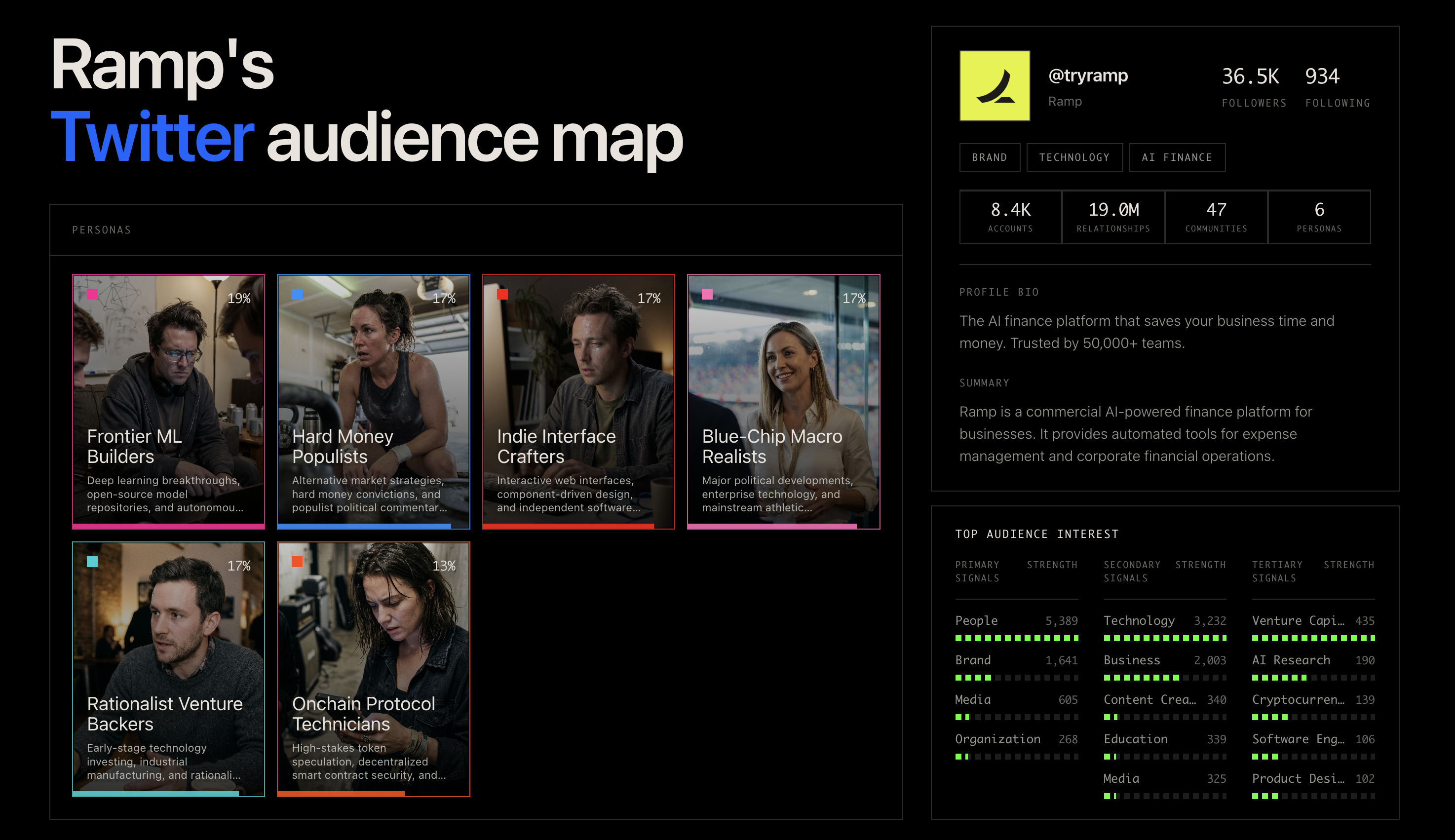The image size is (1455, 840).
Task: Select the Technology secondary signal row
Action: [x=1165, y=628]
